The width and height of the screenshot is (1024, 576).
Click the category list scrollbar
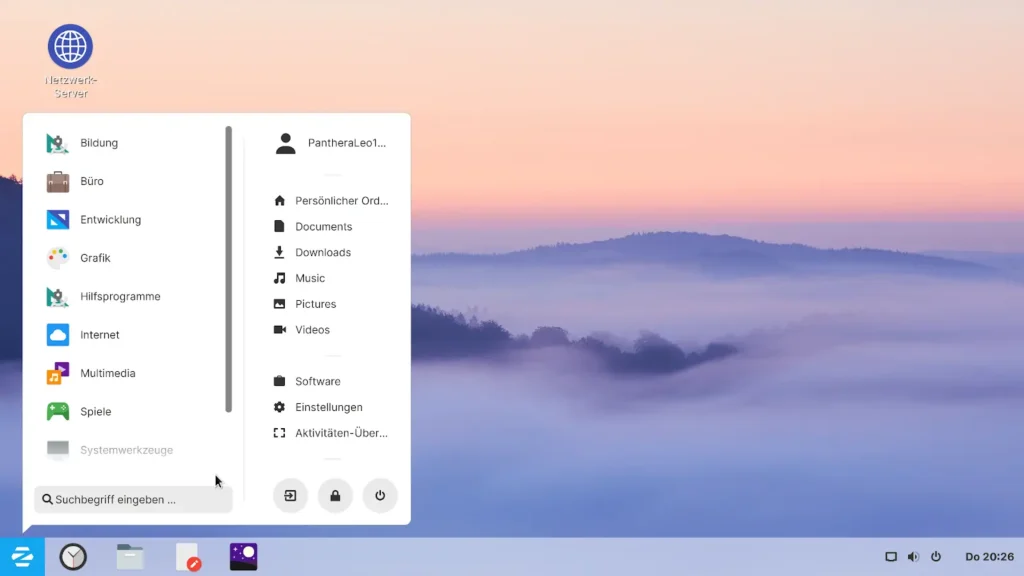click(x=229, y=270)
